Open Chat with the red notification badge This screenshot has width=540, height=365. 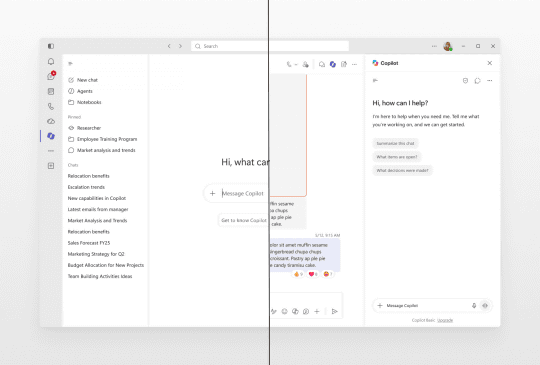pyautogui.click(x=51, y=76)
